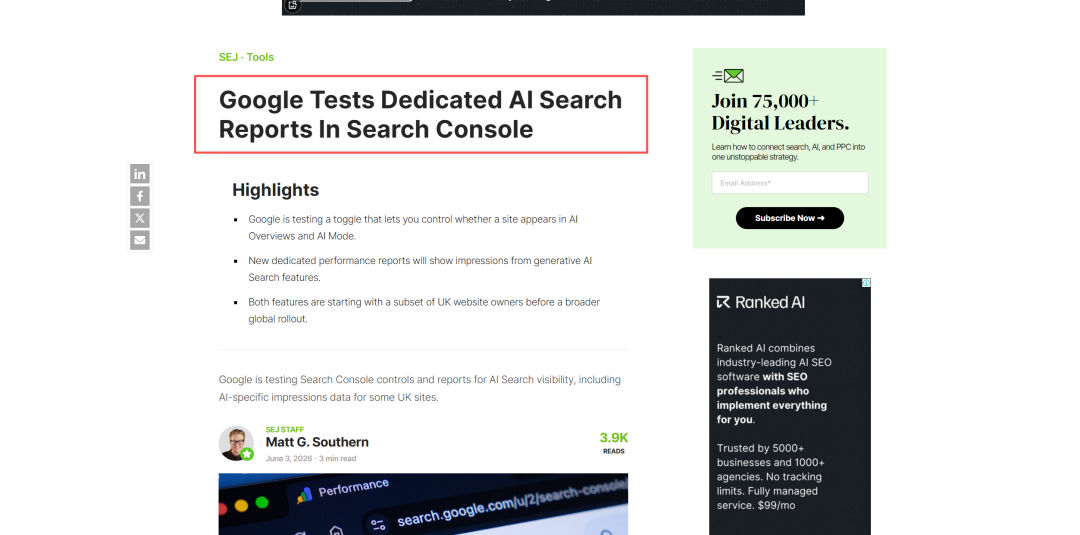Click the '3.9K READS' count

614,443
